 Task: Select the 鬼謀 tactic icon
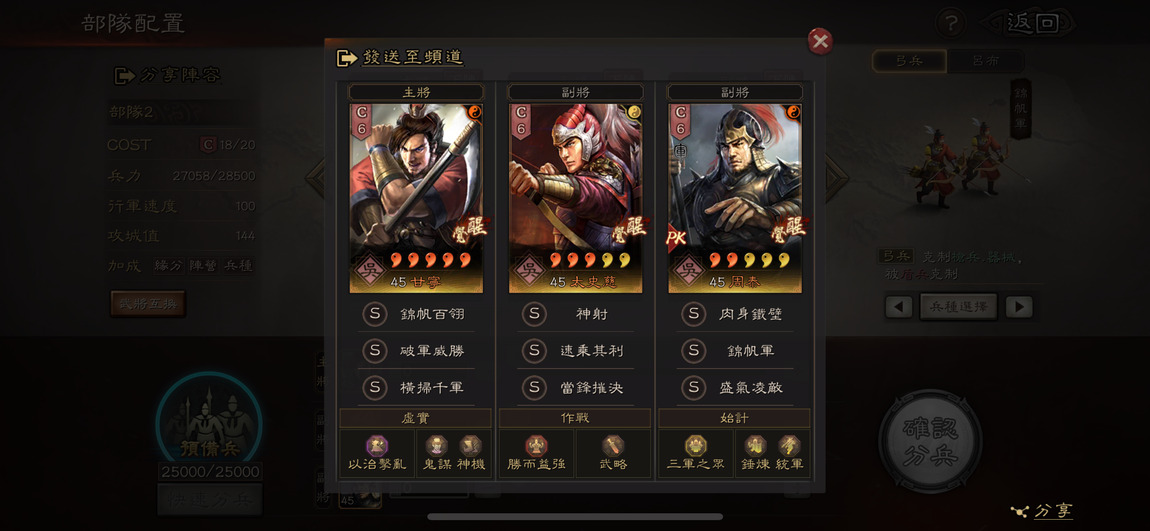click(435, 446)
